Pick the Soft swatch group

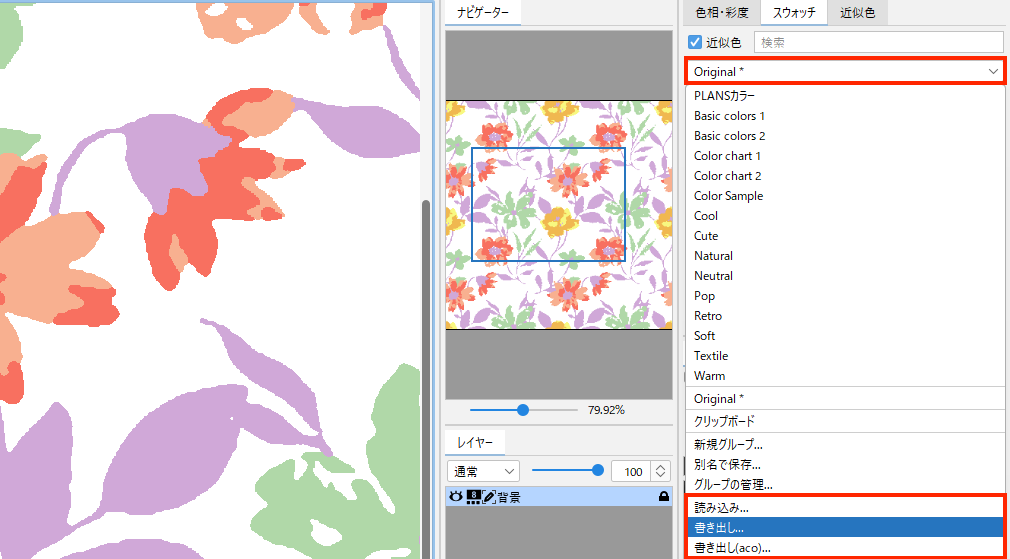[x=846, y=336]
